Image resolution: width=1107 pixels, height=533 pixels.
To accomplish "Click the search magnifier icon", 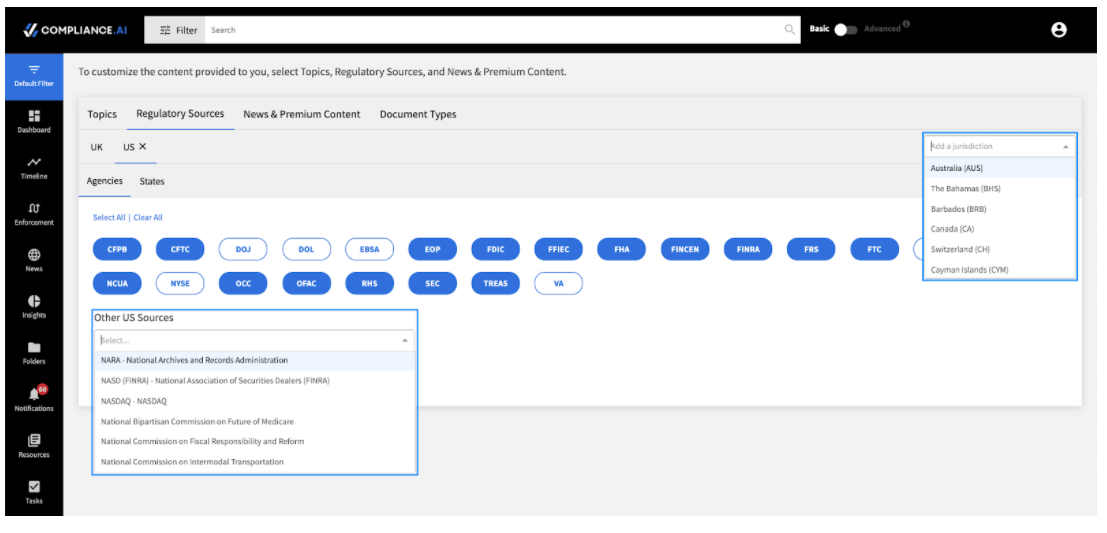I will pyautogui.click(x=789, y=30).
